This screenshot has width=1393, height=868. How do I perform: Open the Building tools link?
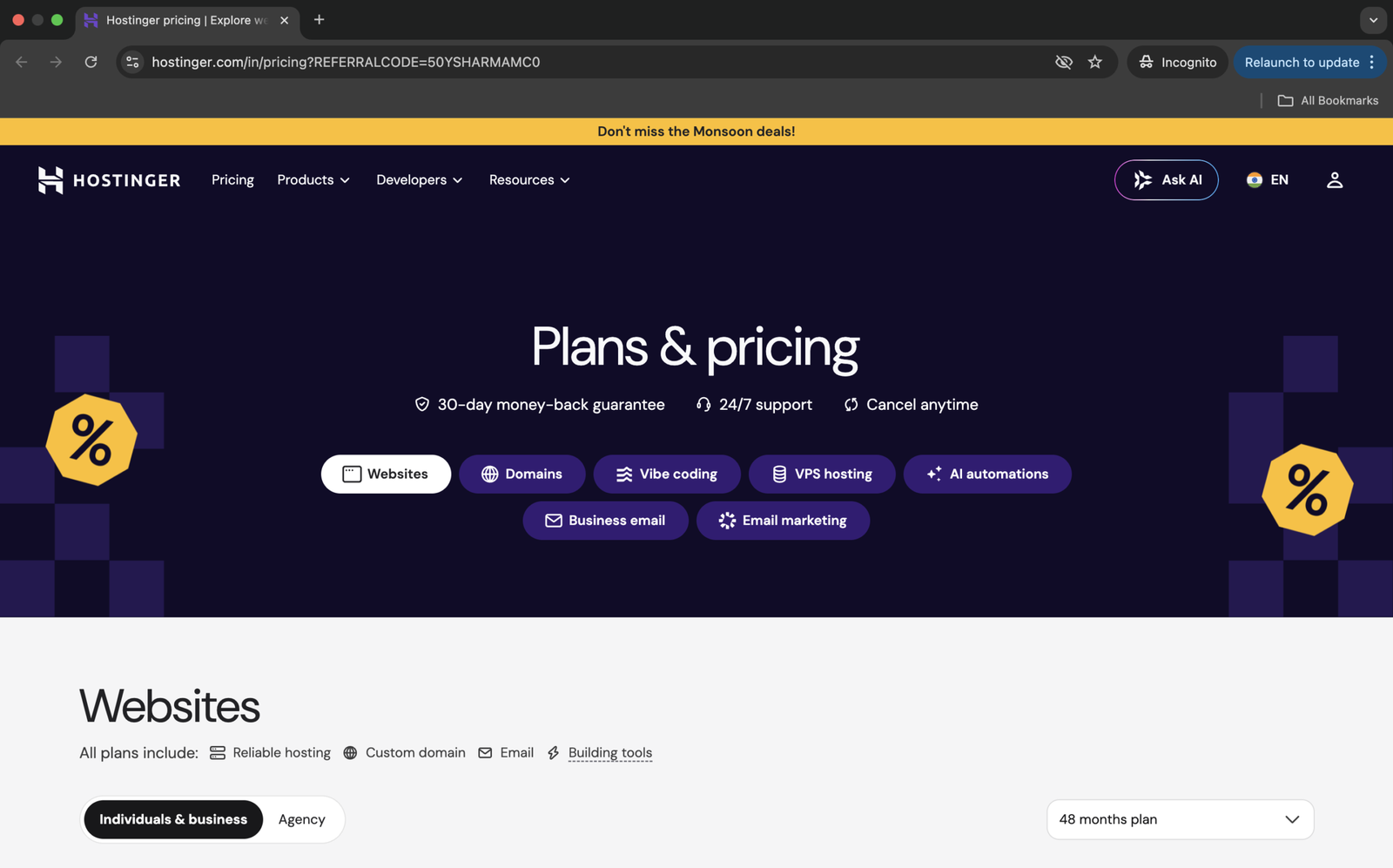(609, 753)
